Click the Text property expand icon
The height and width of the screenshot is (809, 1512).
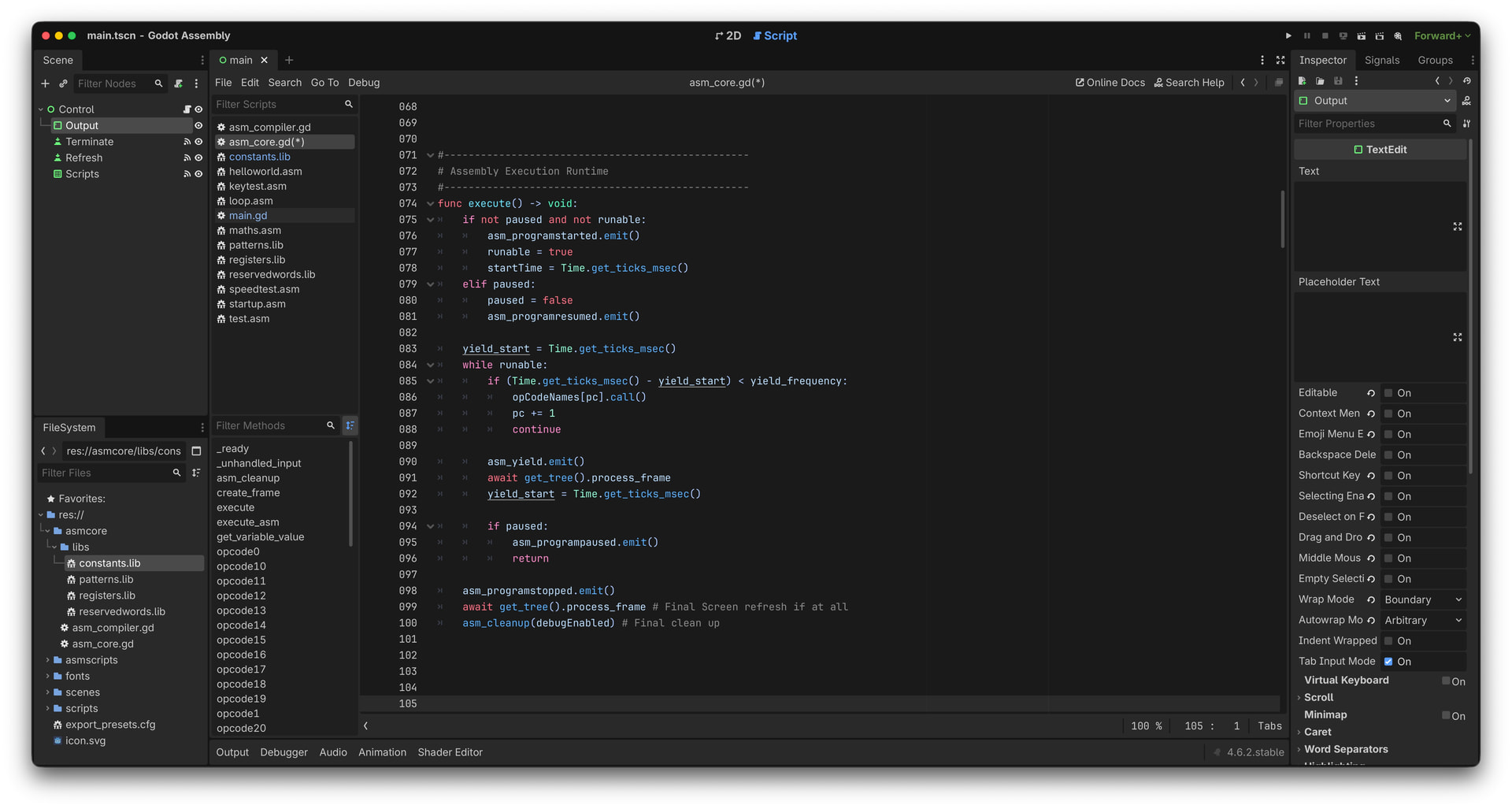1457,227
